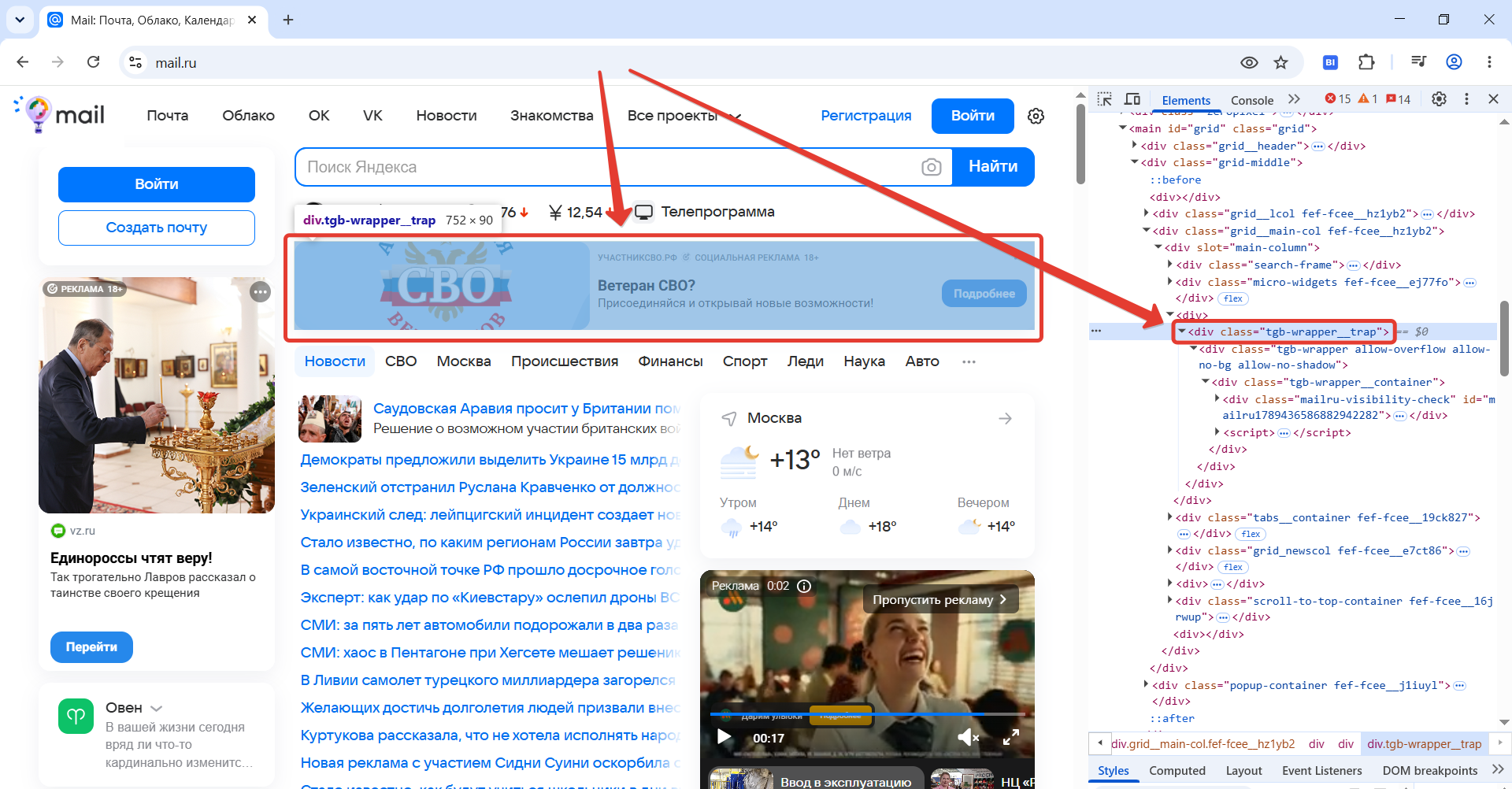Open the Регистрация link
The height and width of the screenshot is (789, 1512).
click(865, 116)
